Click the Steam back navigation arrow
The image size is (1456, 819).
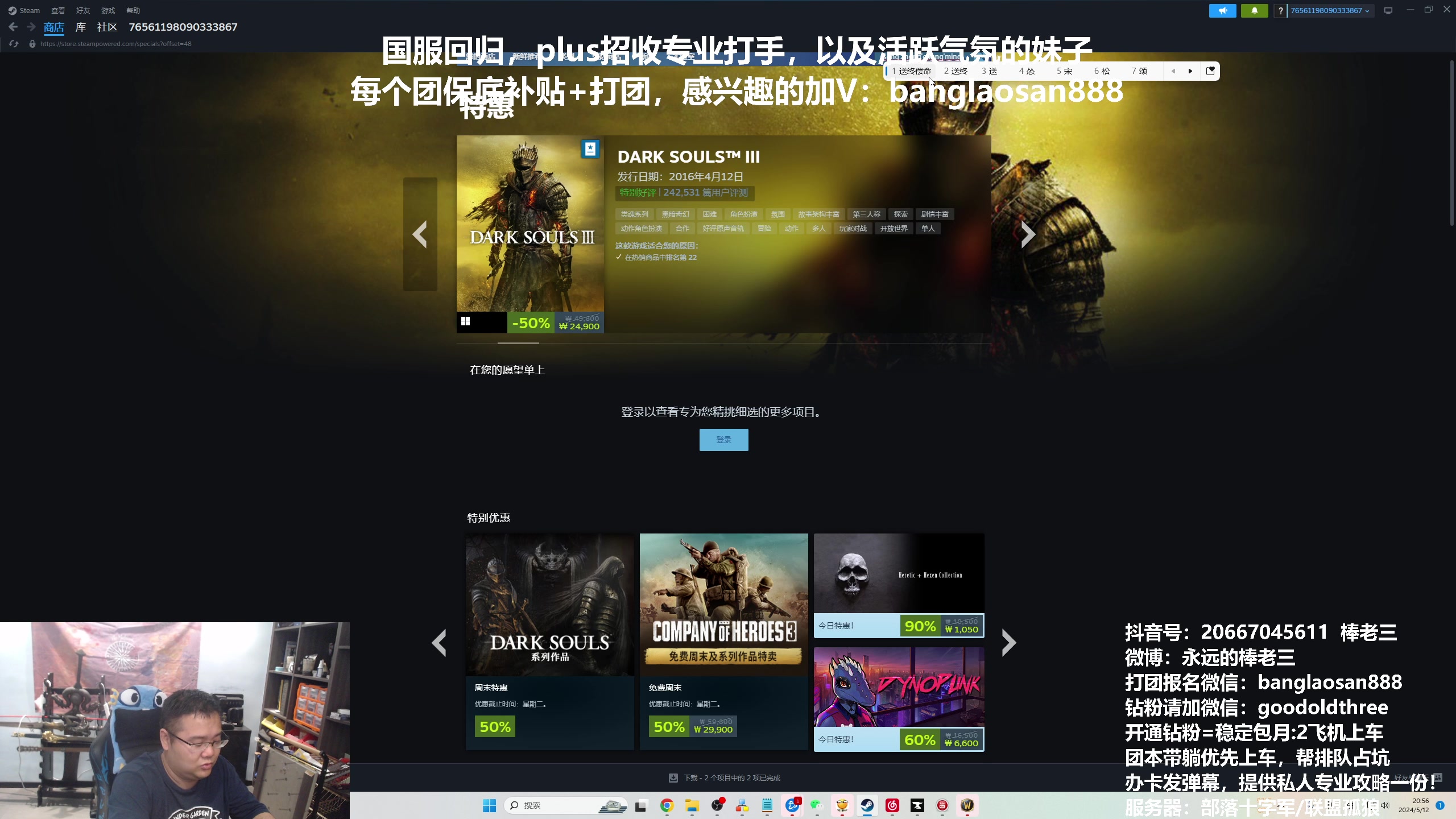click(13, 27)
